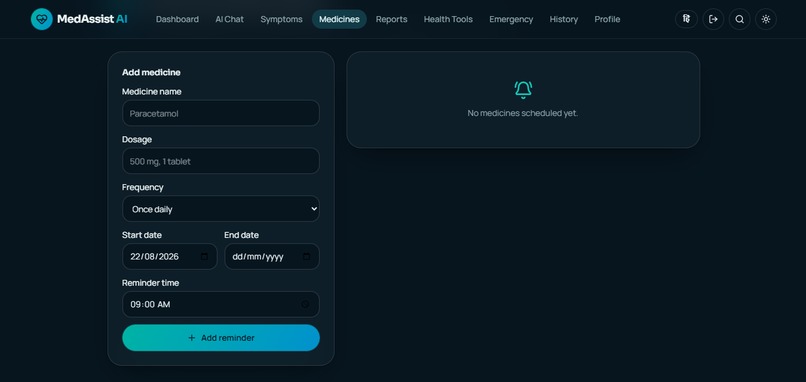Toggle light theme with the sun icon
806x382 pixels.
(766, 19)
